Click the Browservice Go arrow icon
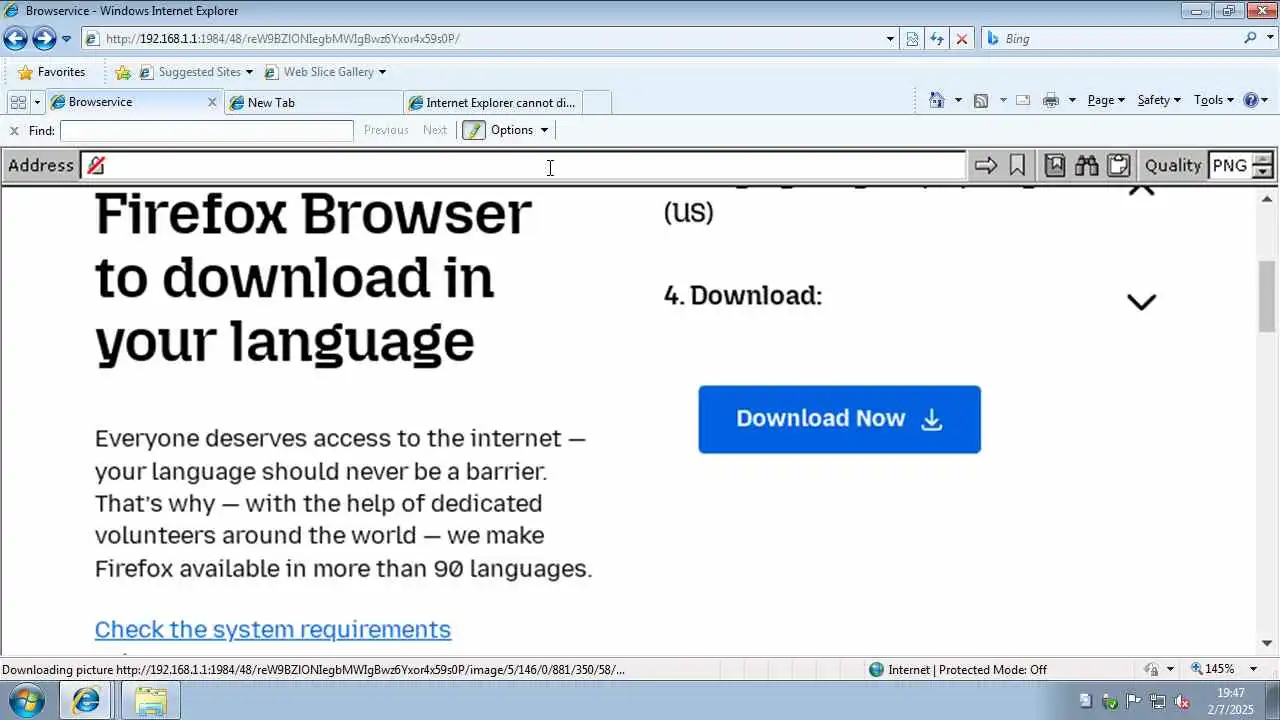This screenshot has width=1280, height=720. (x=986, y=165)
